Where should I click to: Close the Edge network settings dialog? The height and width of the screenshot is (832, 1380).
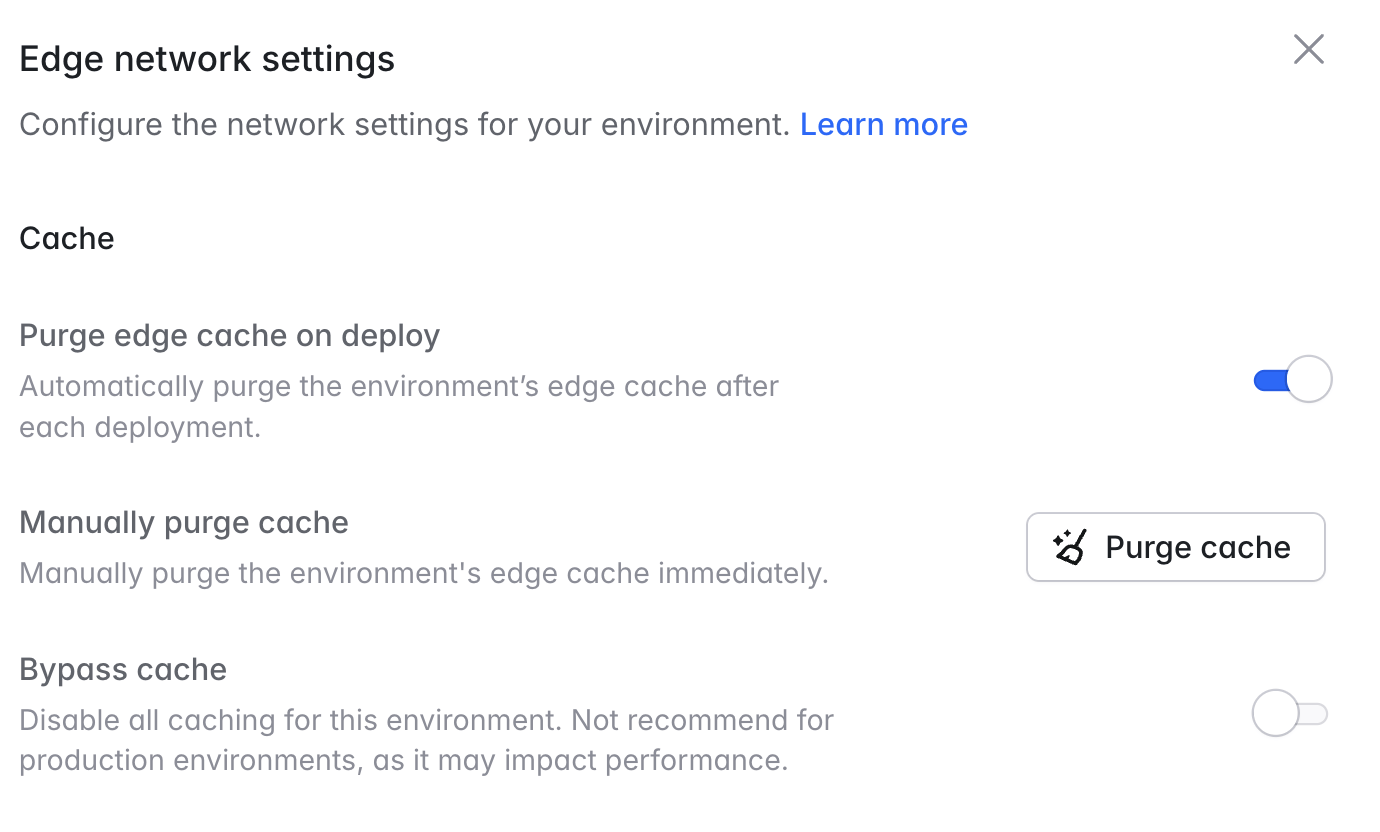(1308, 49)
